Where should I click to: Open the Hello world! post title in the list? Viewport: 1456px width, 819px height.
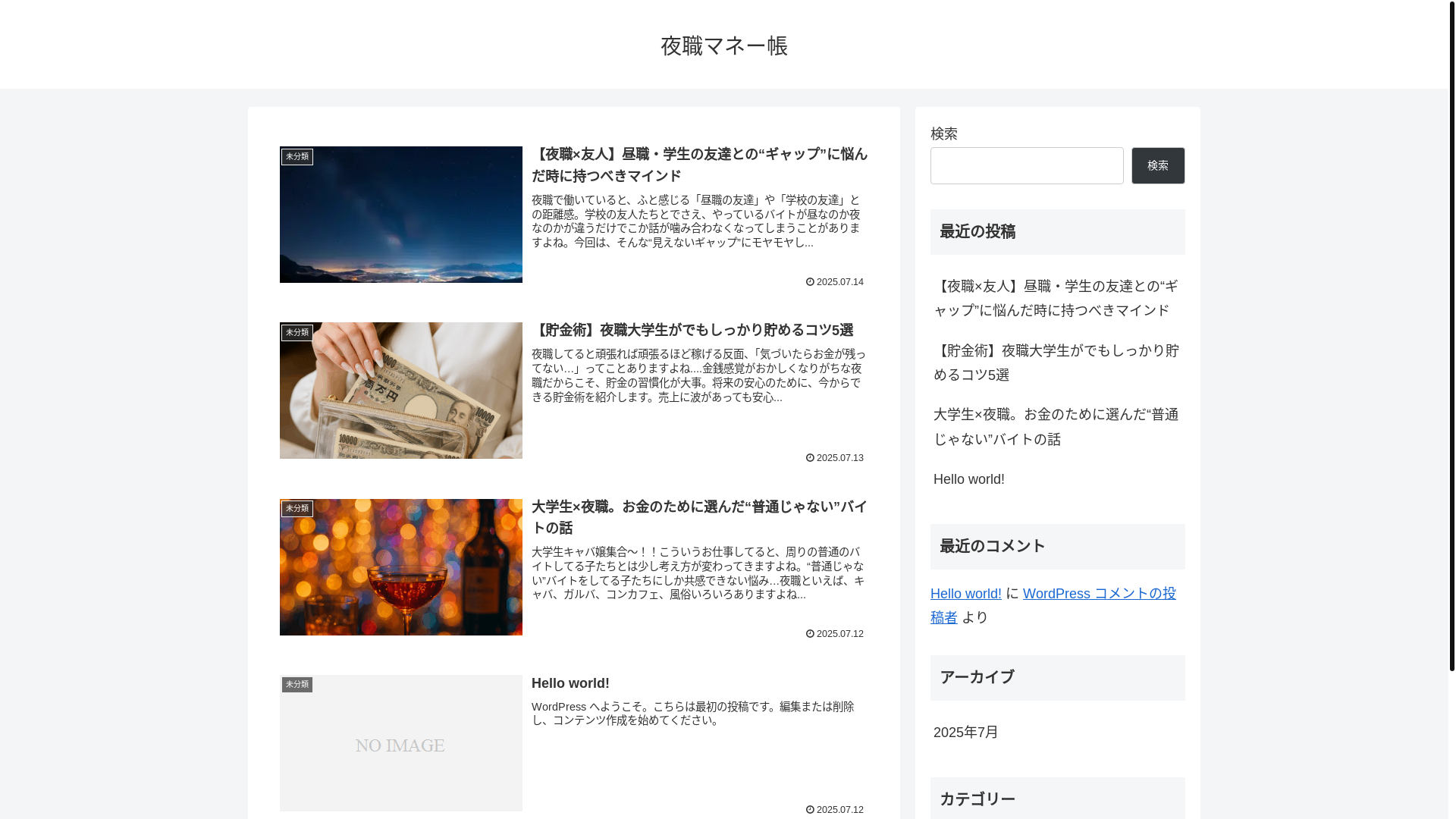[x=570, y=683]
